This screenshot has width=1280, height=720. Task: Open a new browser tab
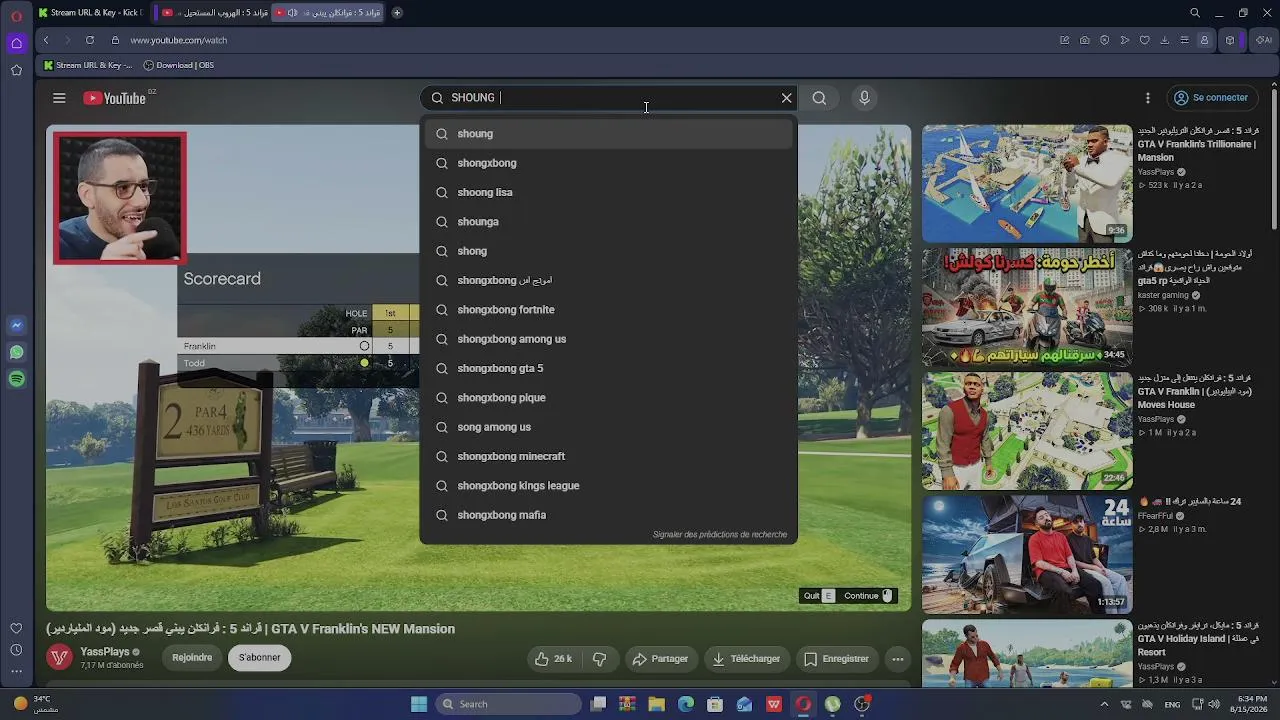[x=397, y=13]
